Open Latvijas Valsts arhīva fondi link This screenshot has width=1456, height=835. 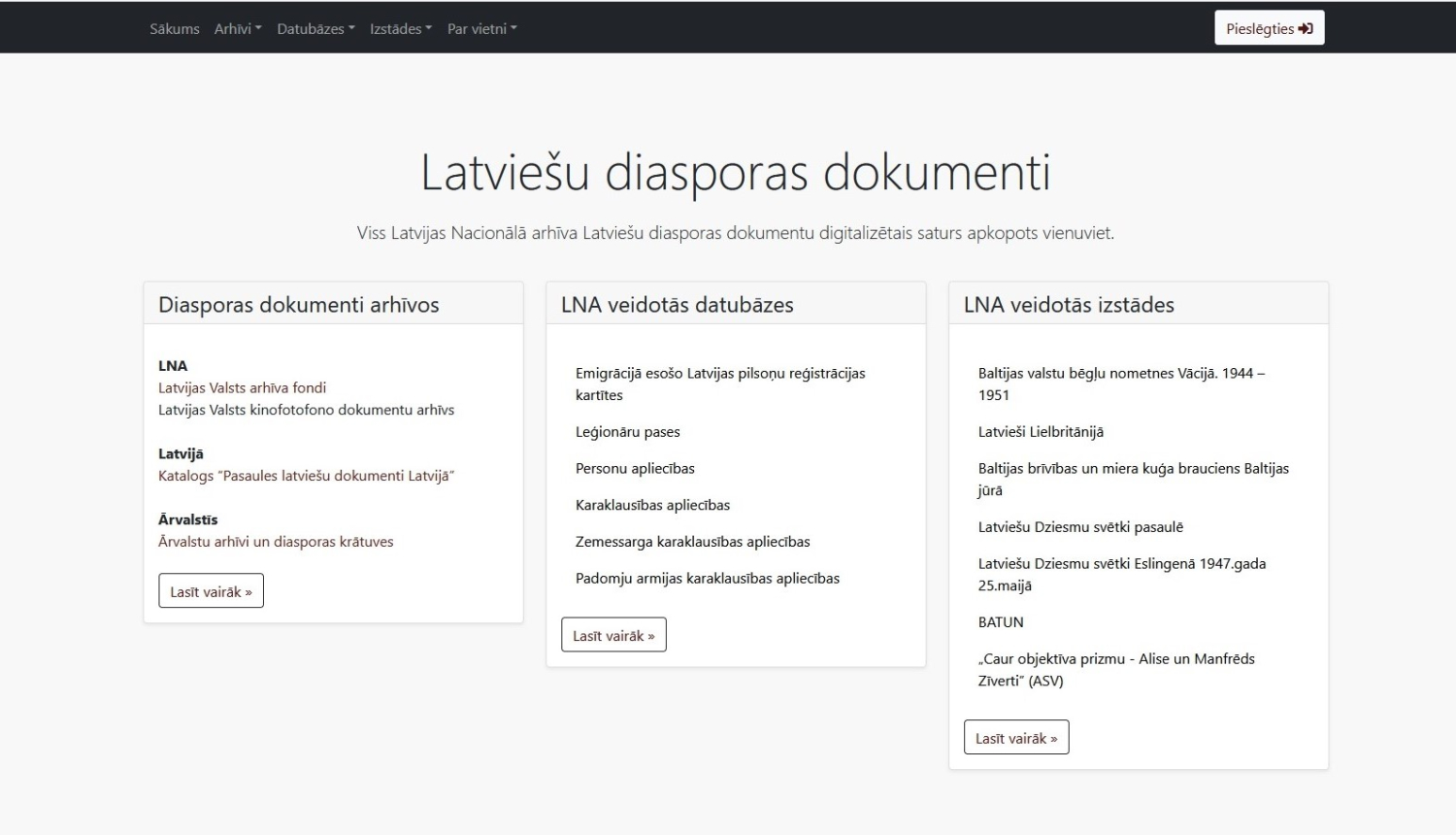click(242, 387)
